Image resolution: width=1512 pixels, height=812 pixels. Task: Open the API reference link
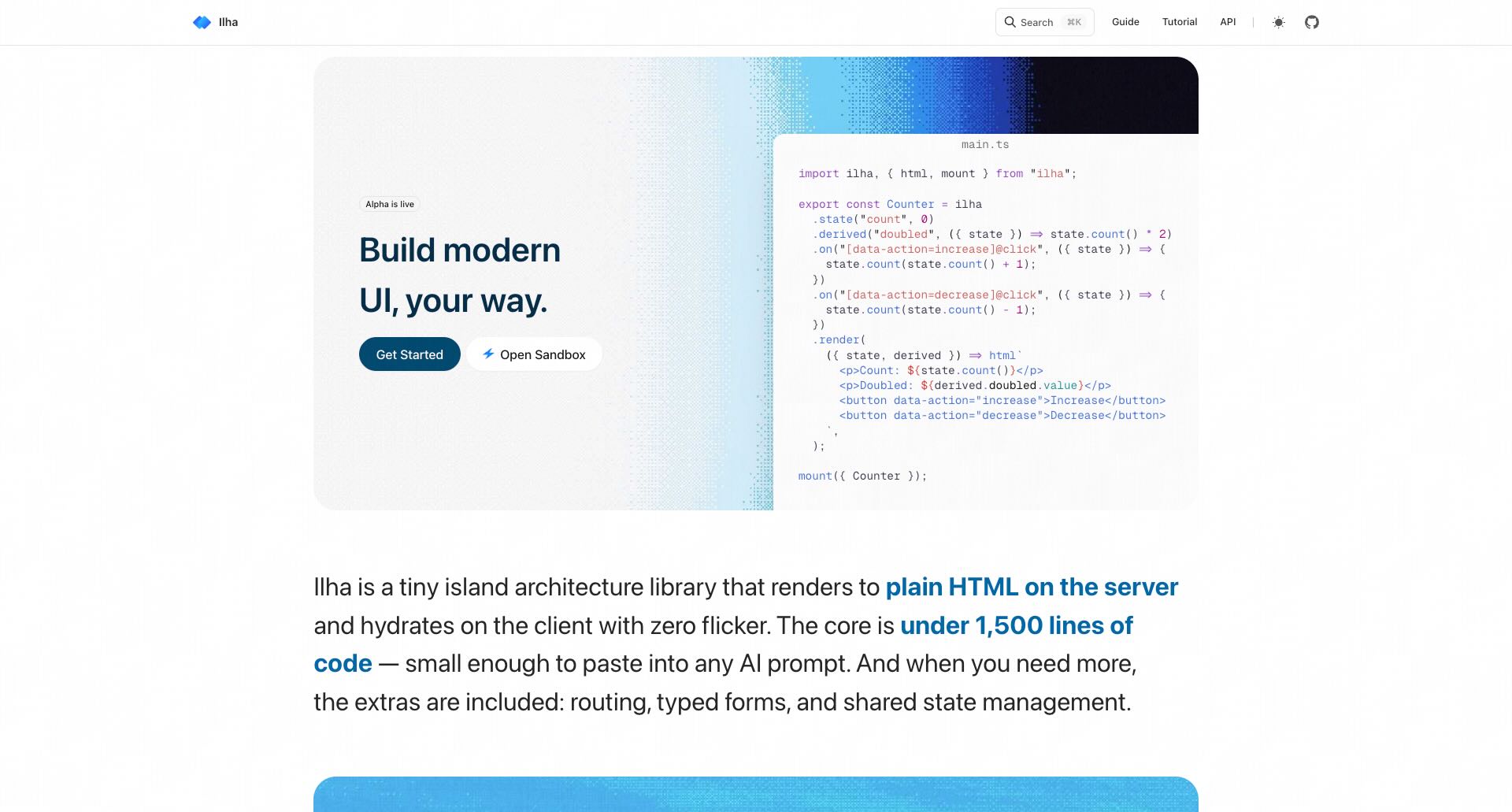1228,22
